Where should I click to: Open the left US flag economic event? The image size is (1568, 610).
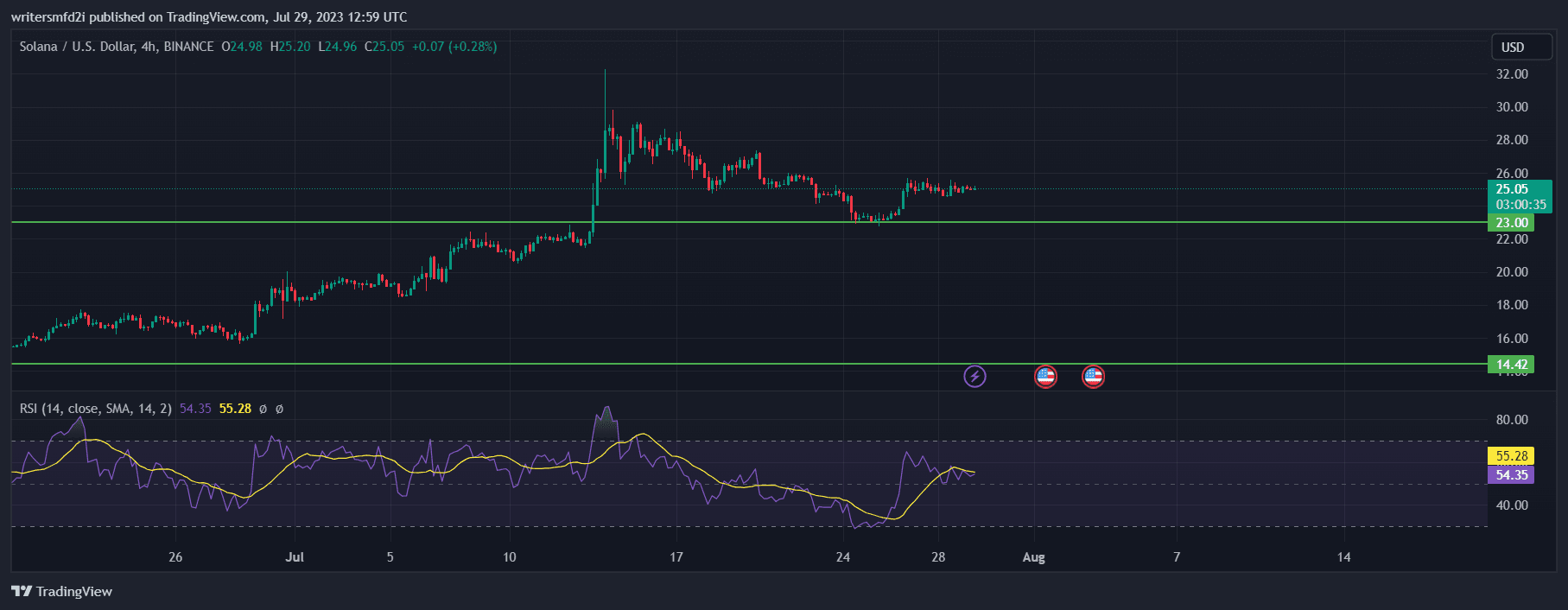click(1045, 377)
